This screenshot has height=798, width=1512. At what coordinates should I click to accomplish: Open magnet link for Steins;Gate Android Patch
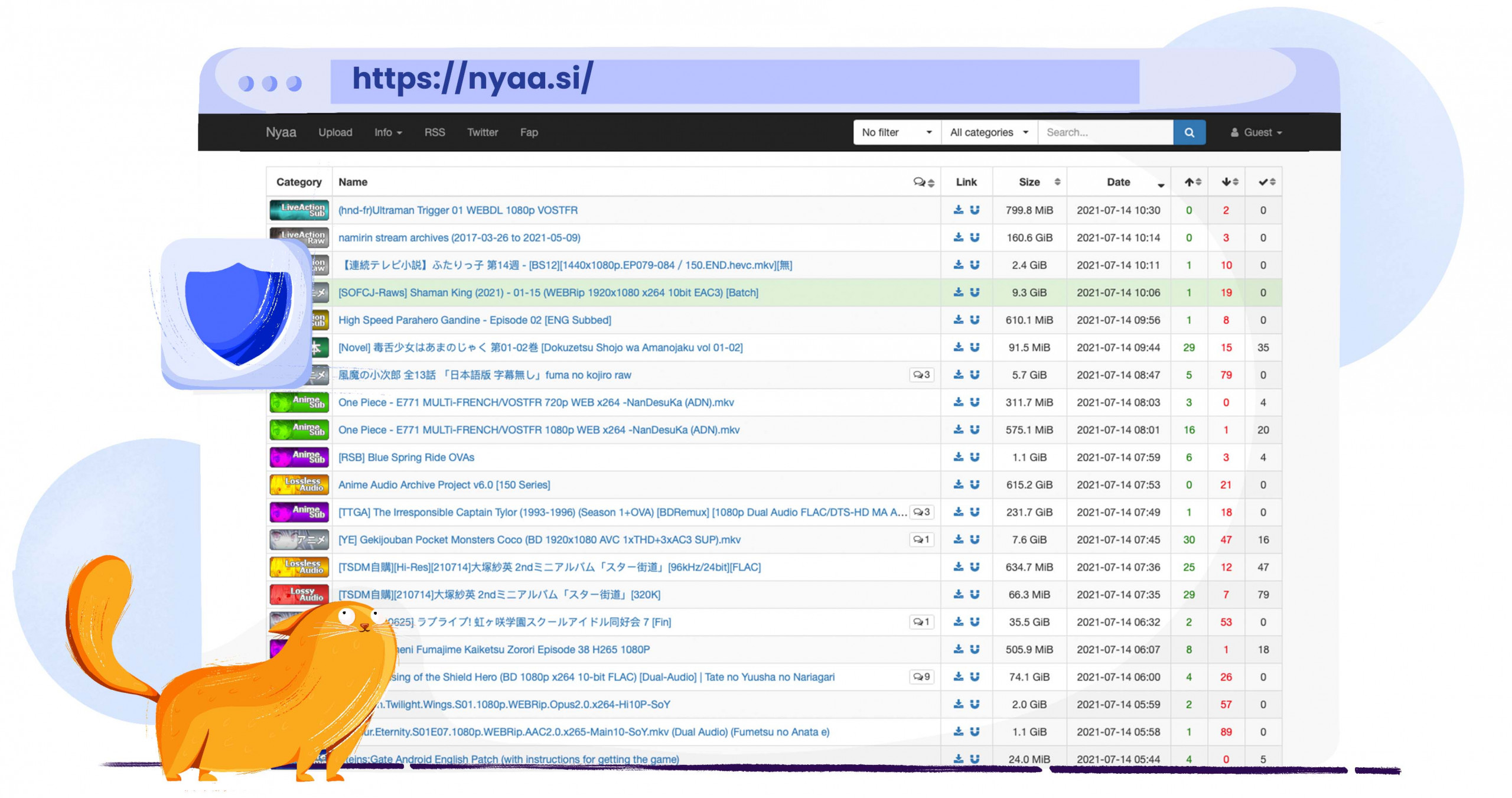pyautogui.click(x=975, y=759)
